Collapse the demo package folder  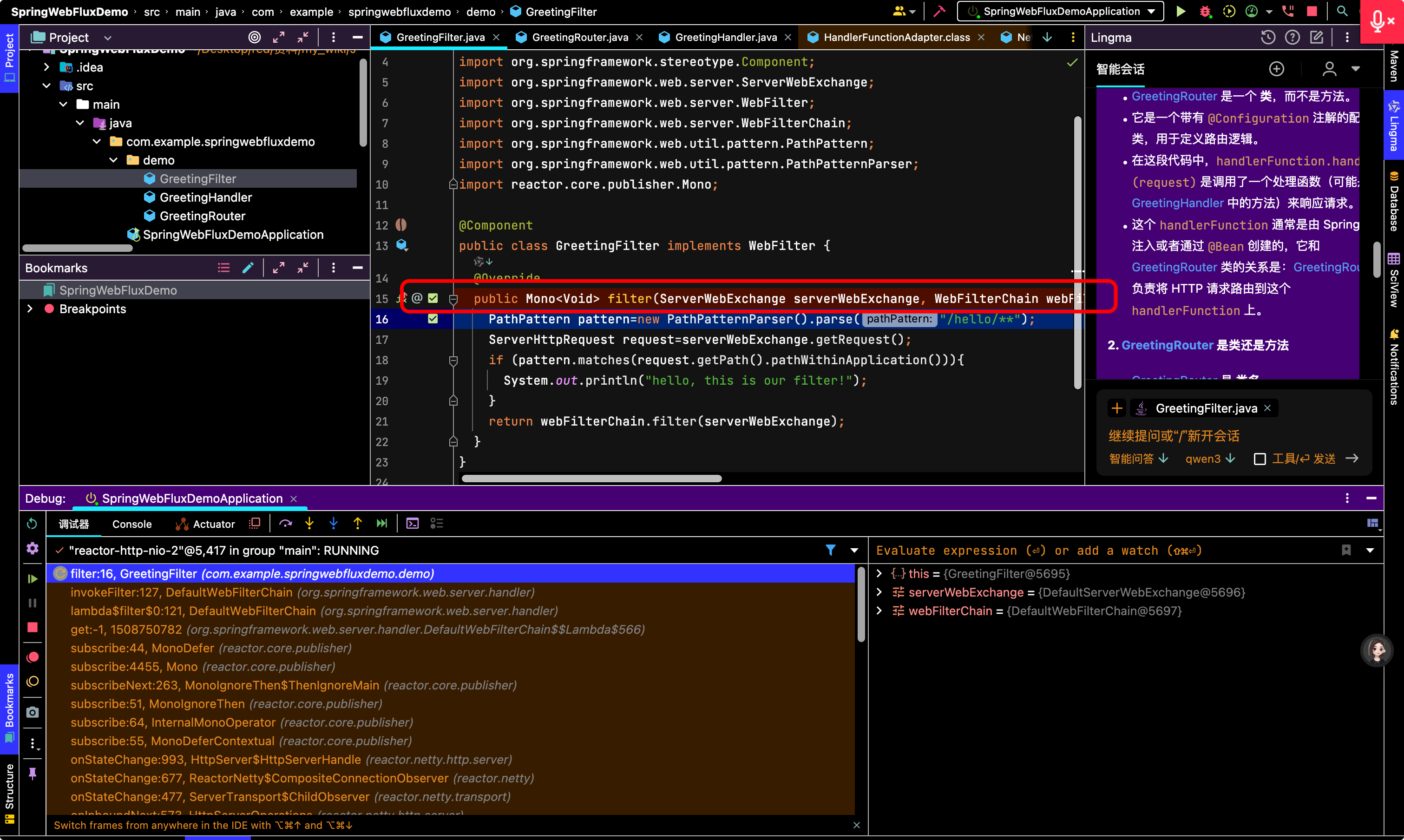pyautogui.click(x=113, y=160)
